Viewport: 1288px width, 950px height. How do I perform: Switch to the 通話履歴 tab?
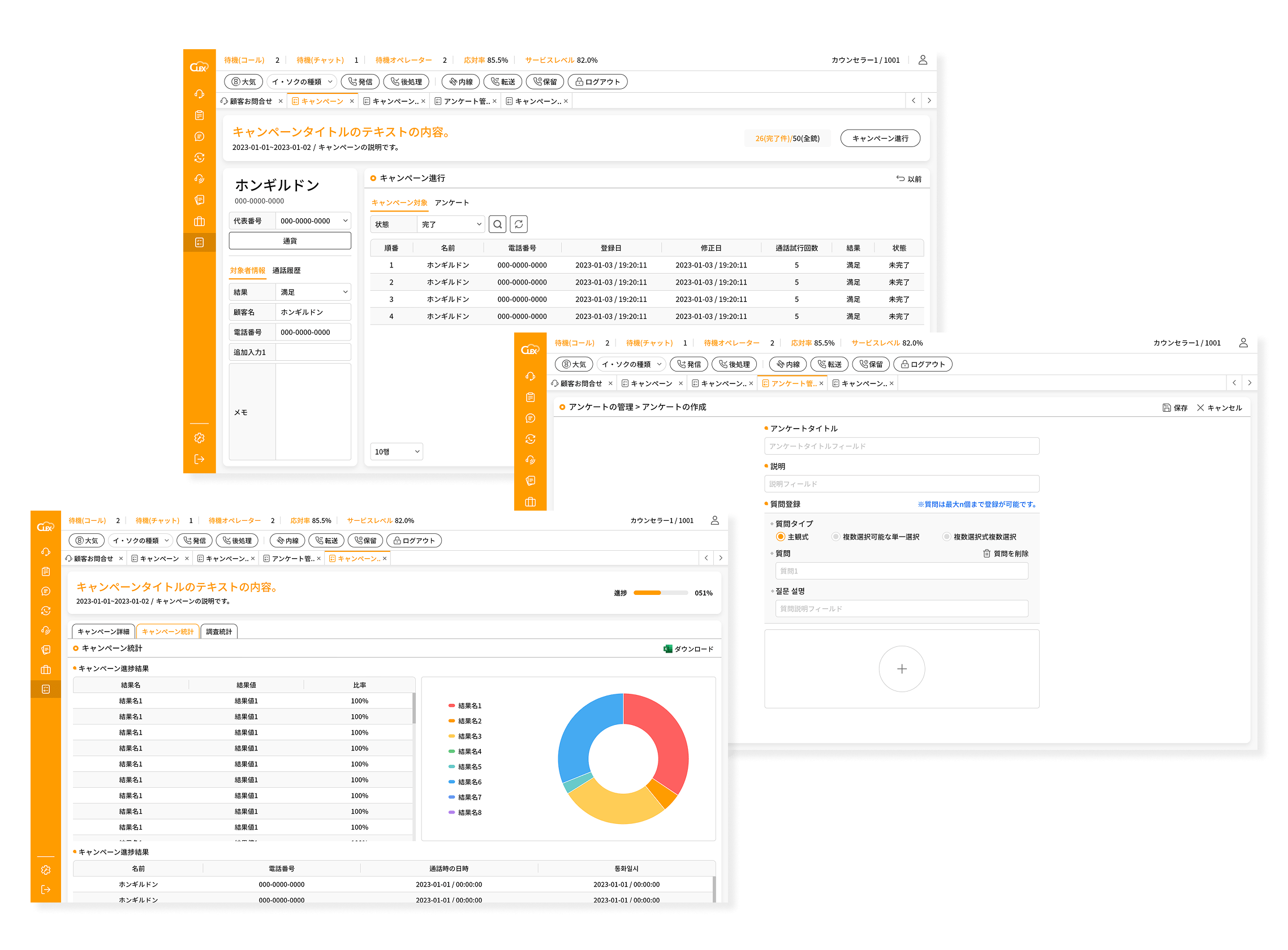pos(286,270)
